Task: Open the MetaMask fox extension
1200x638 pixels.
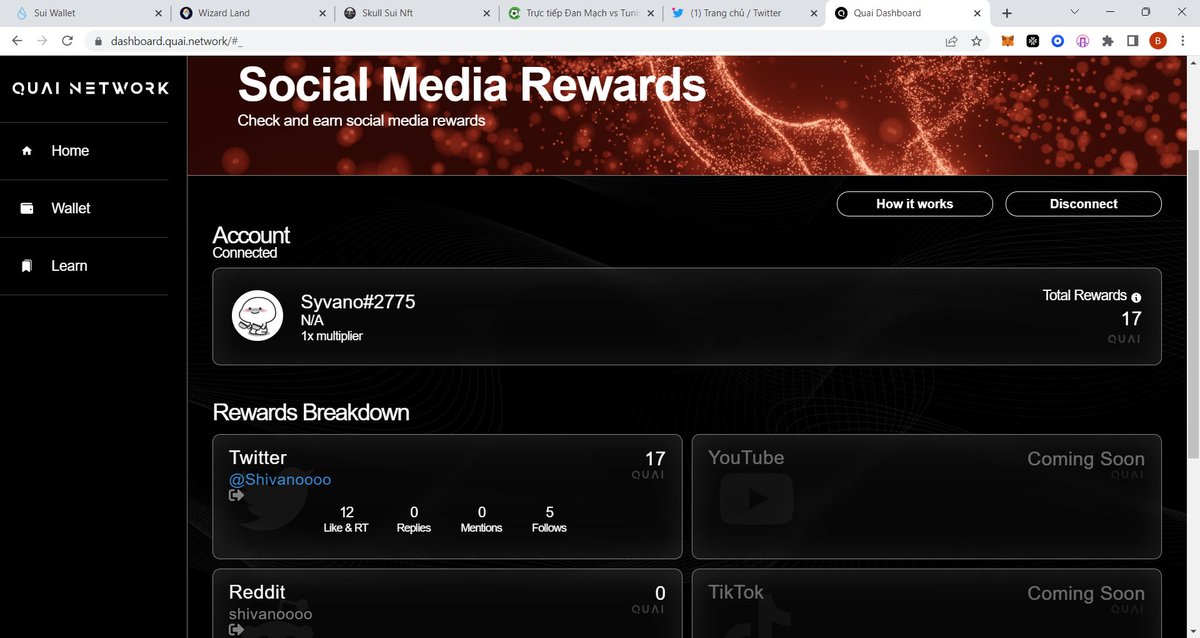Action: tap(1008, 41)
